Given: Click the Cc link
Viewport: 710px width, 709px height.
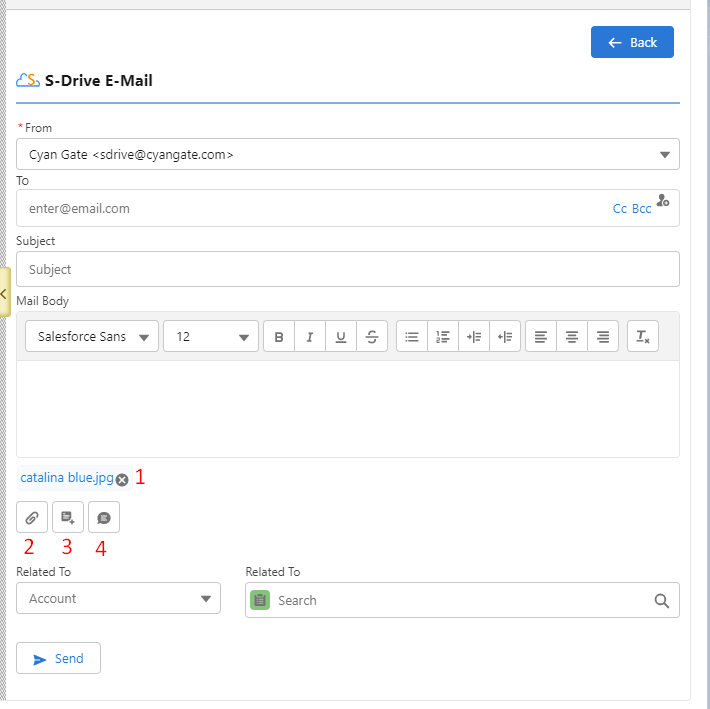Looking at the screenshot, I should pos(619,209).
